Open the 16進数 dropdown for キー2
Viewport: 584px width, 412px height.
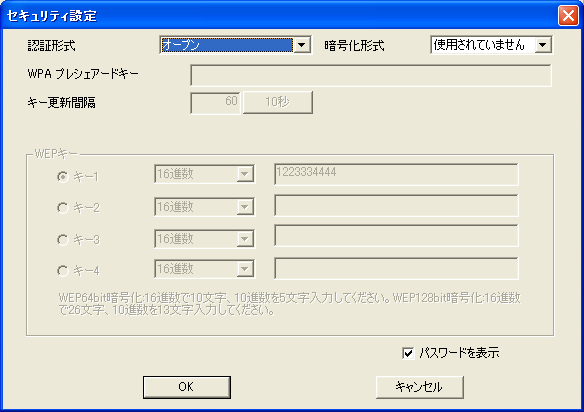204,207
